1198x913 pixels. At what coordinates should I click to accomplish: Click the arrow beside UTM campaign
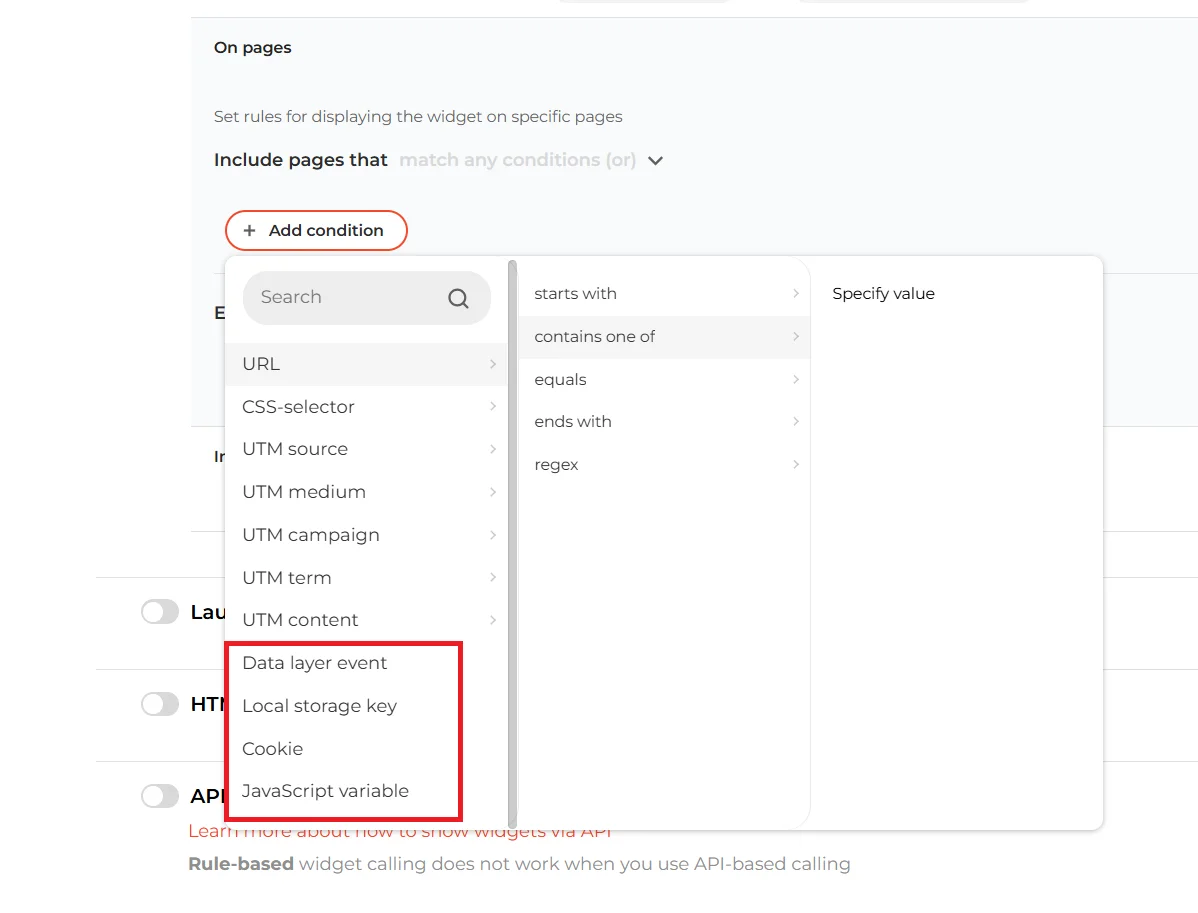click(x=492, y=534)
